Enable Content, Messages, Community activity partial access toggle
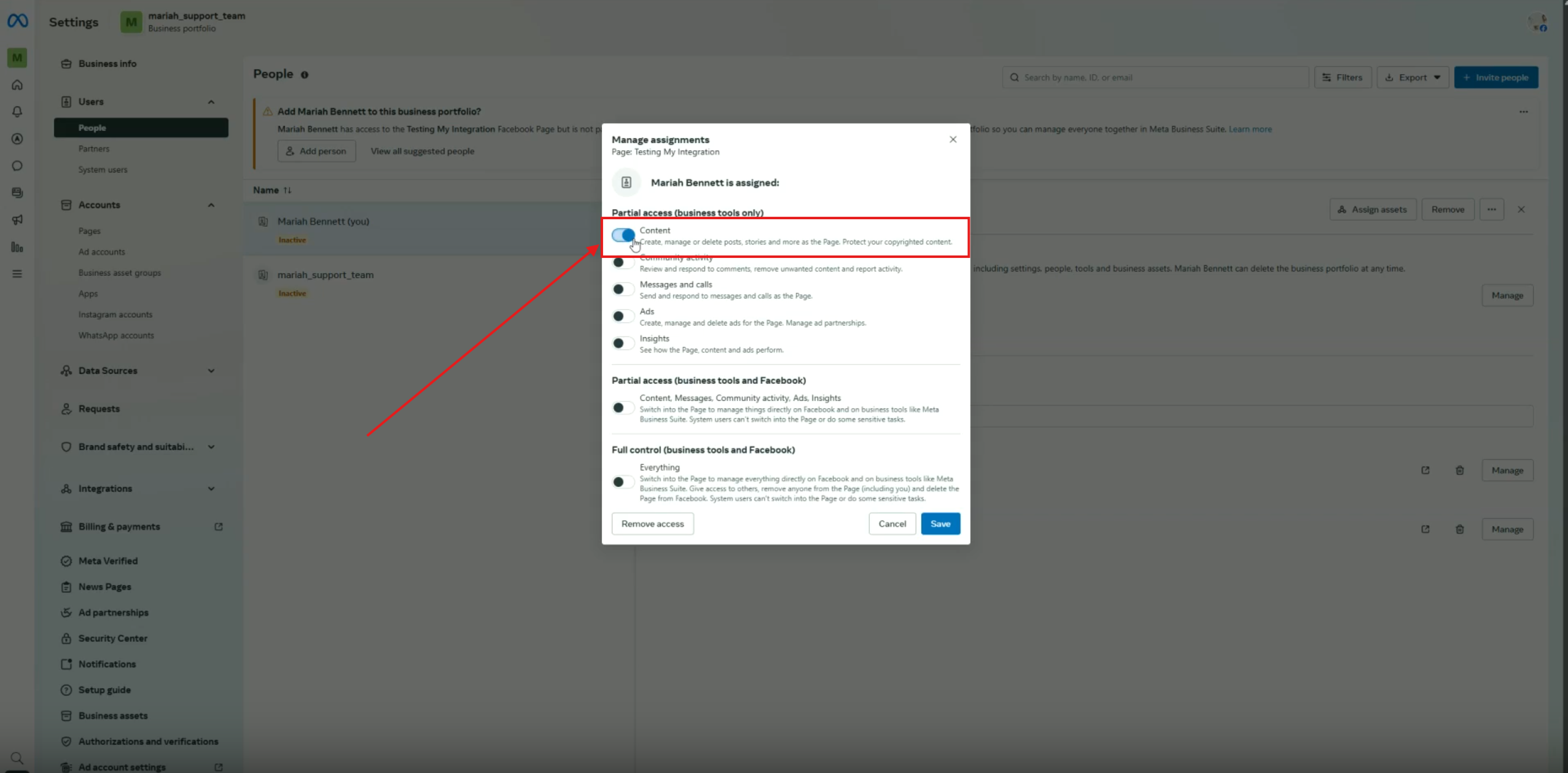 tap(623, 408)
